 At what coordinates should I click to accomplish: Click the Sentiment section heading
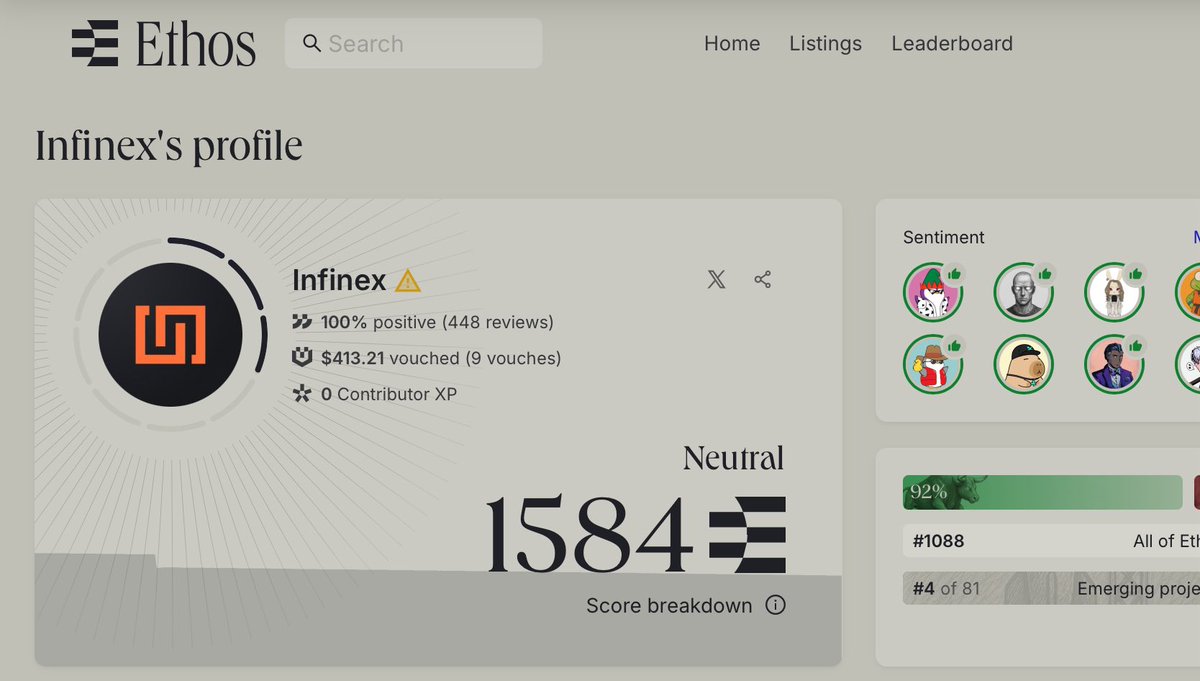coord(944,237)
